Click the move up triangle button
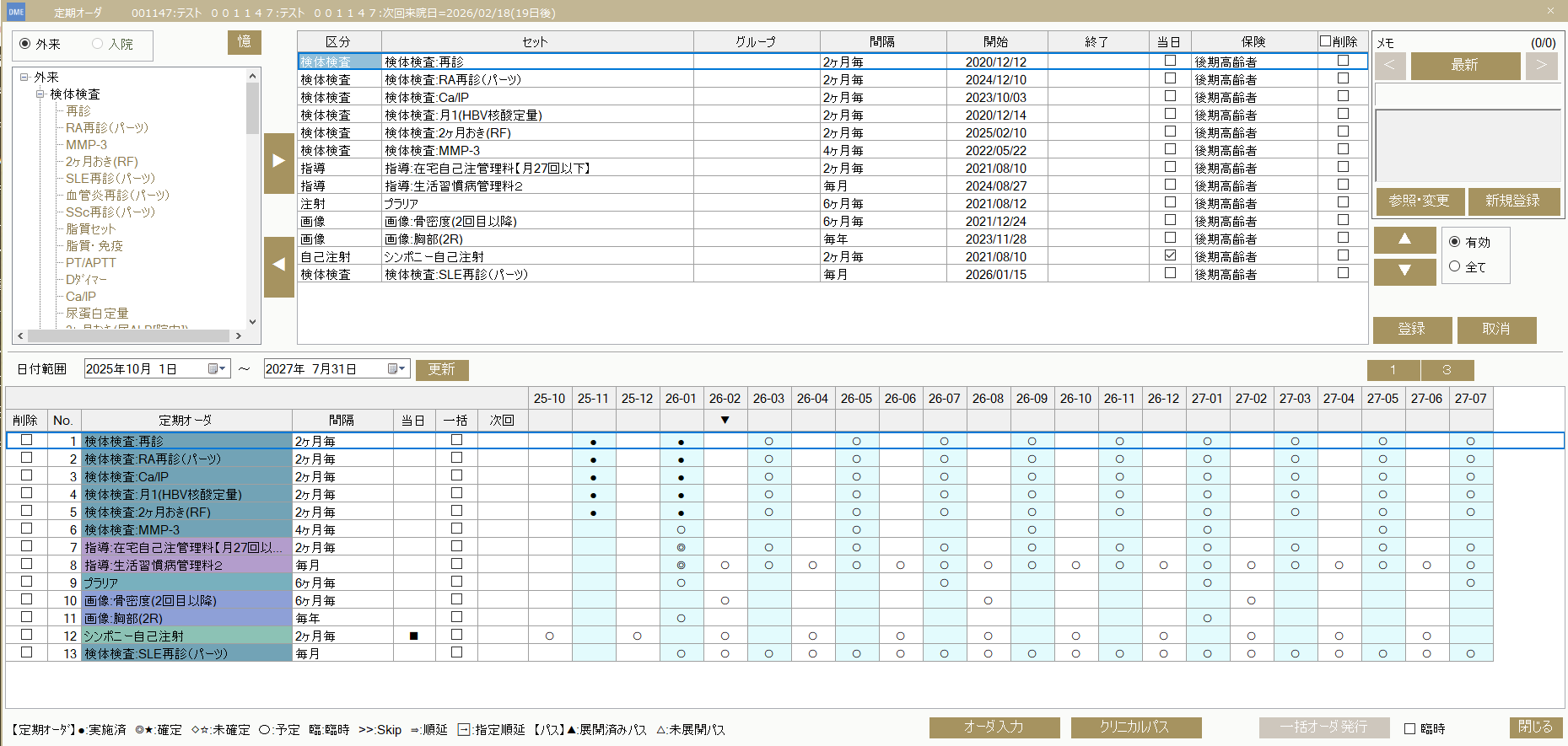The width and height of the screenshot is (1568, 746). pos(1404,240)
